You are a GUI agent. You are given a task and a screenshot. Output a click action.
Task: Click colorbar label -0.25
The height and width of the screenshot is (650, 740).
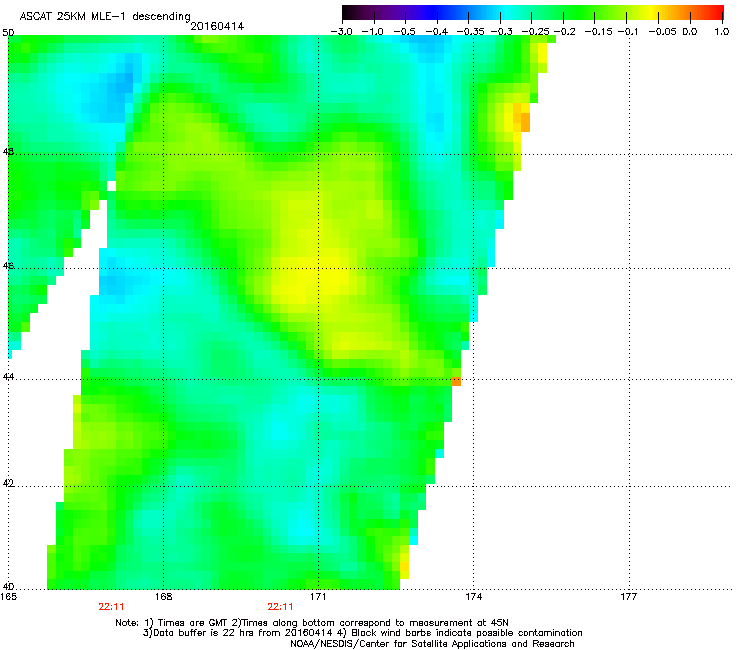tap(535, 32)
